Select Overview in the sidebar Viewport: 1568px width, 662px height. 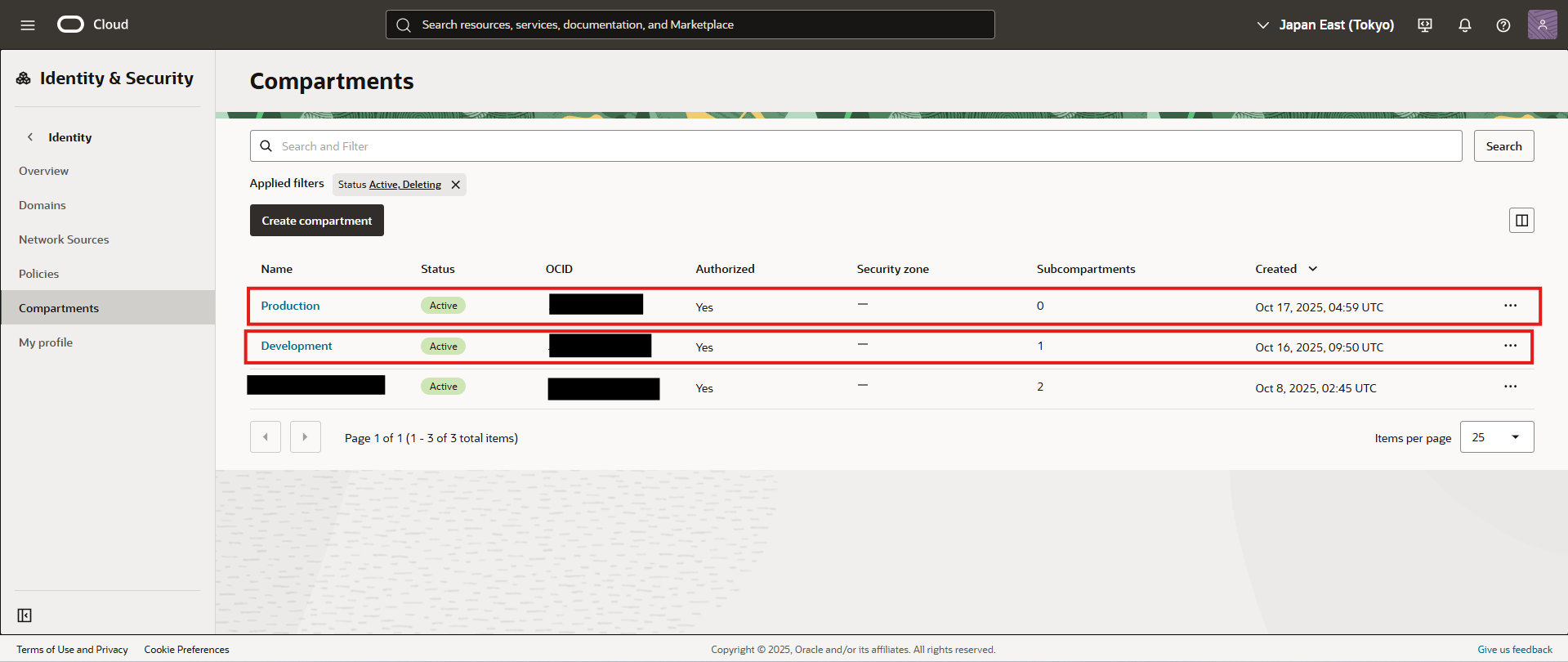(44, 171)
